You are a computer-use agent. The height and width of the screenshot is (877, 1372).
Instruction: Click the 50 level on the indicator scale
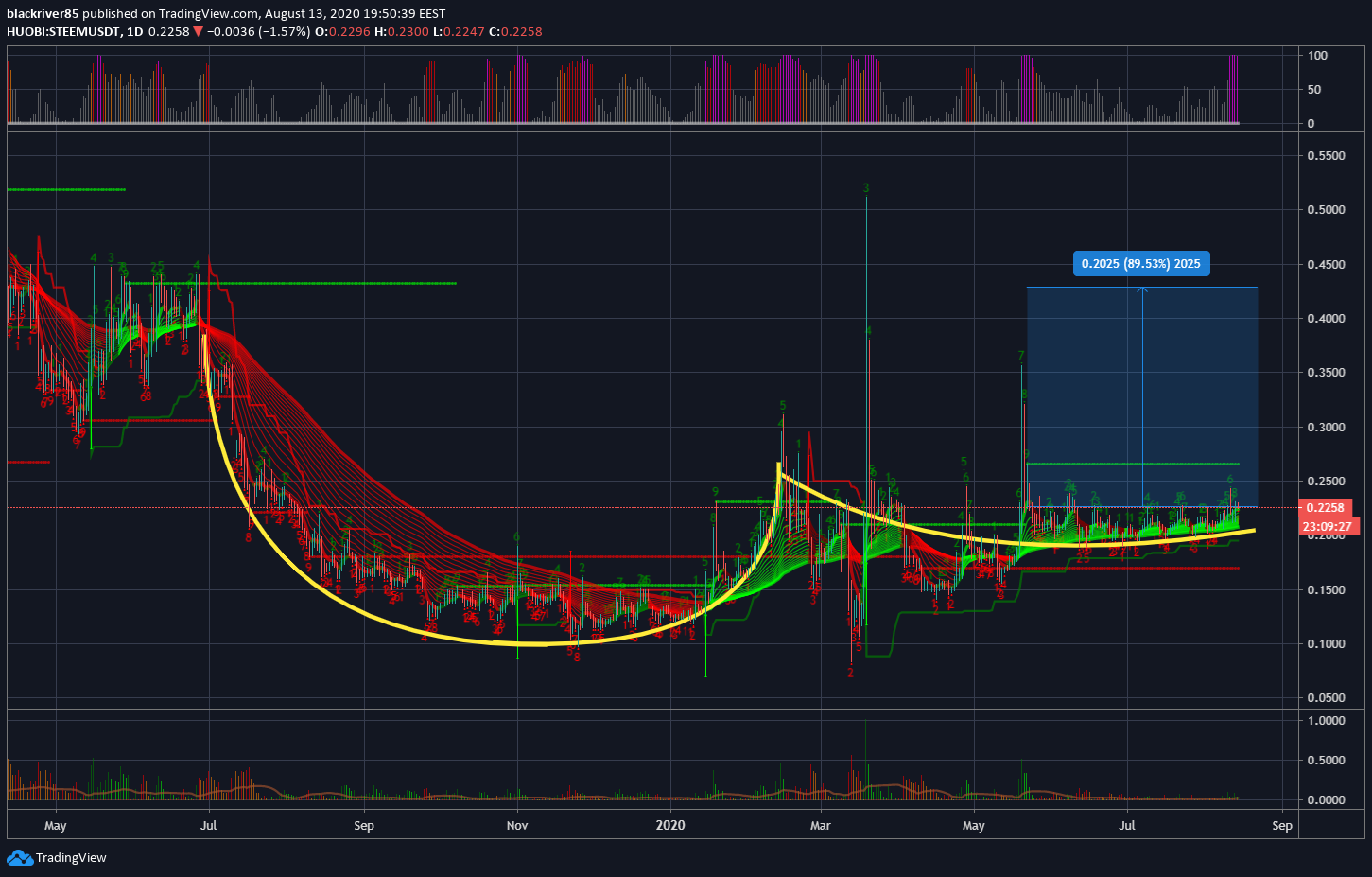[1314, 90]
